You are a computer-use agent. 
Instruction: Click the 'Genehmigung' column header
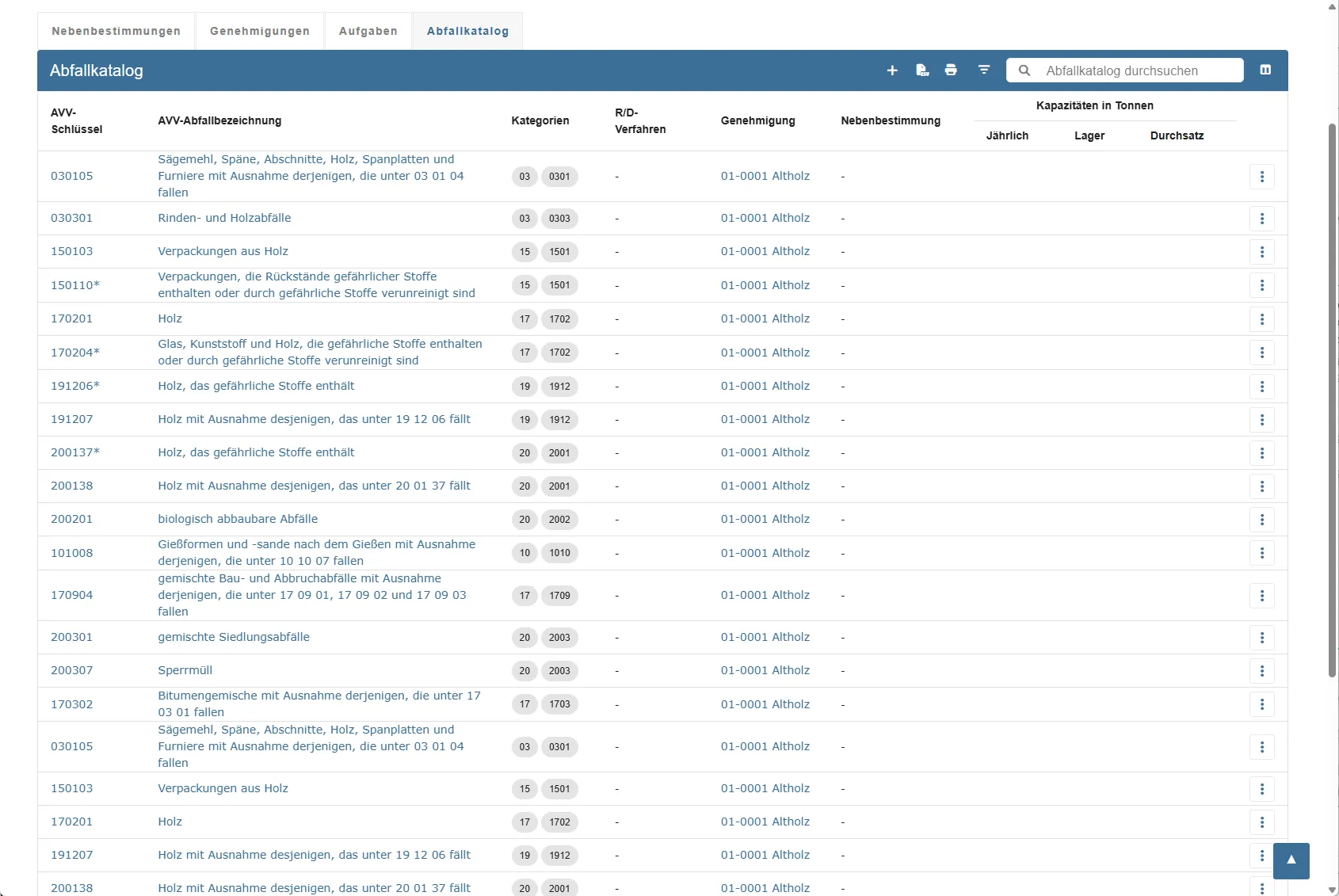coord(758,120)
